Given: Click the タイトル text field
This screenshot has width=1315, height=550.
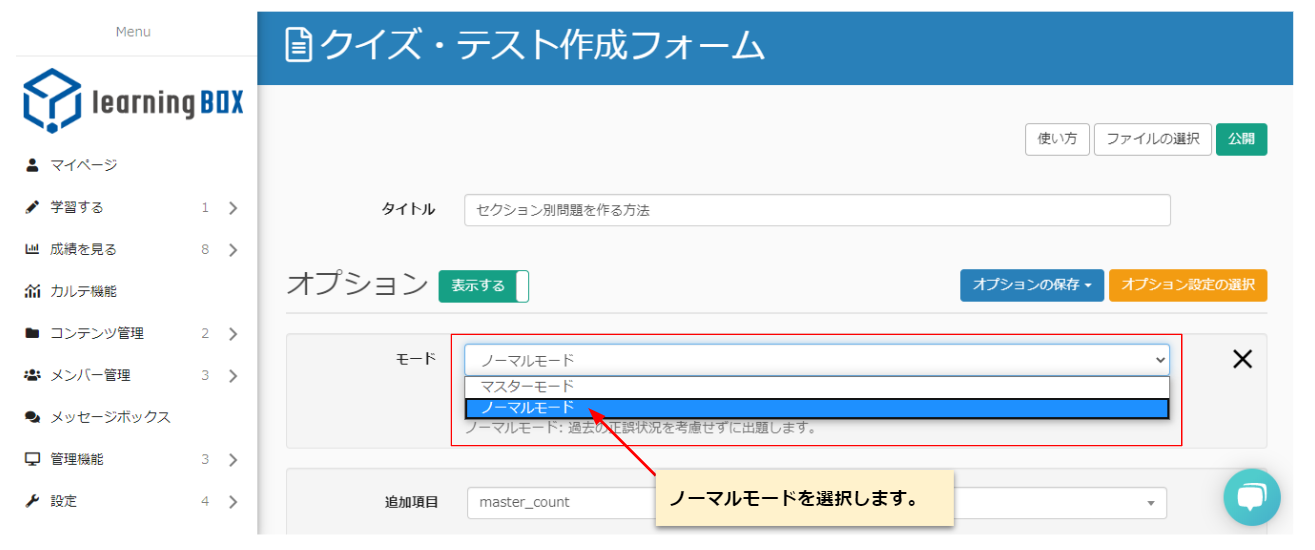Looking at the screenshot, I should pos(816,210).
